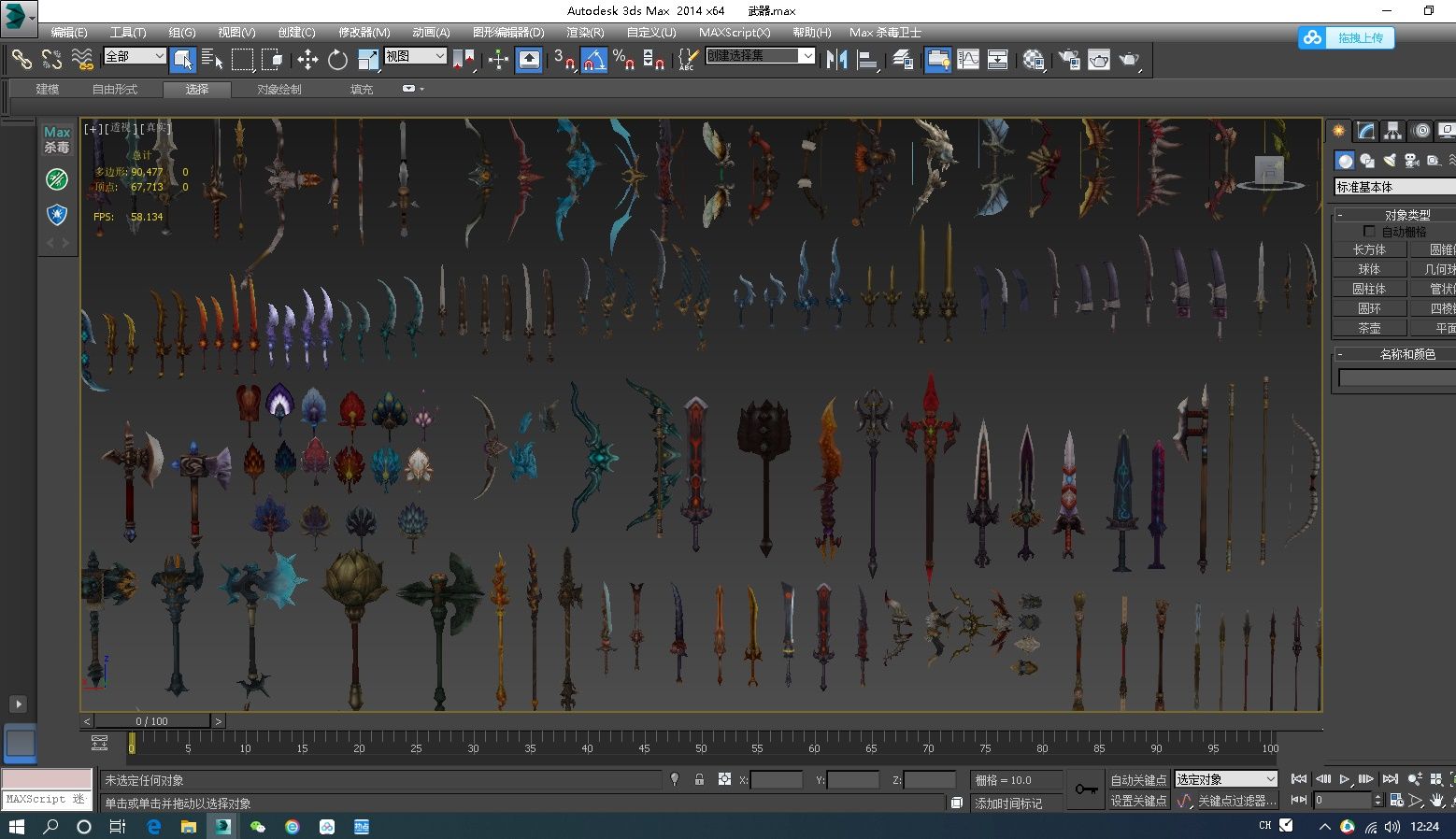Open the Windows Start menu
This screenshot has width=1456, height=839.
point(16,826)
